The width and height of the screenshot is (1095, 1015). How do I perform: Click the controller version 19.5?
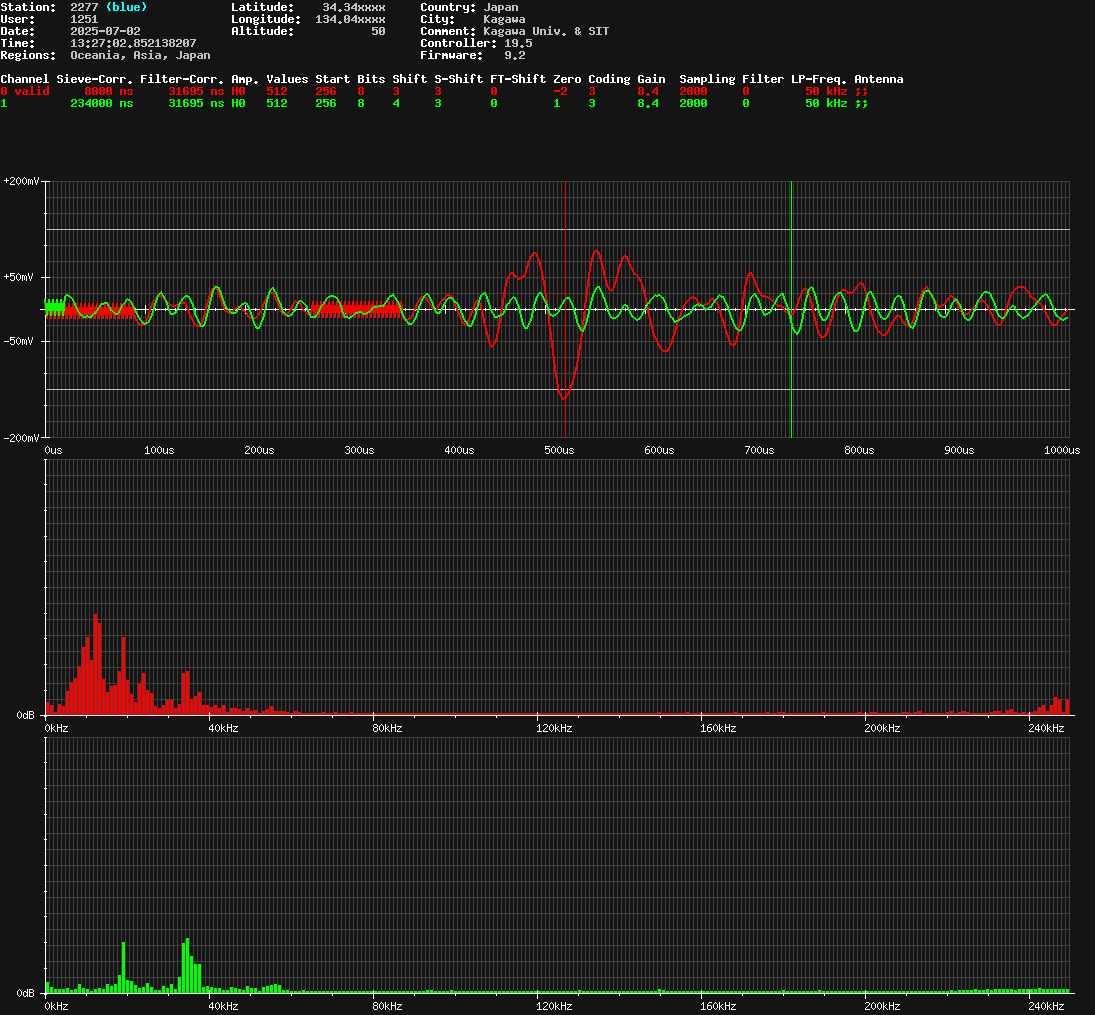point(518,43)
